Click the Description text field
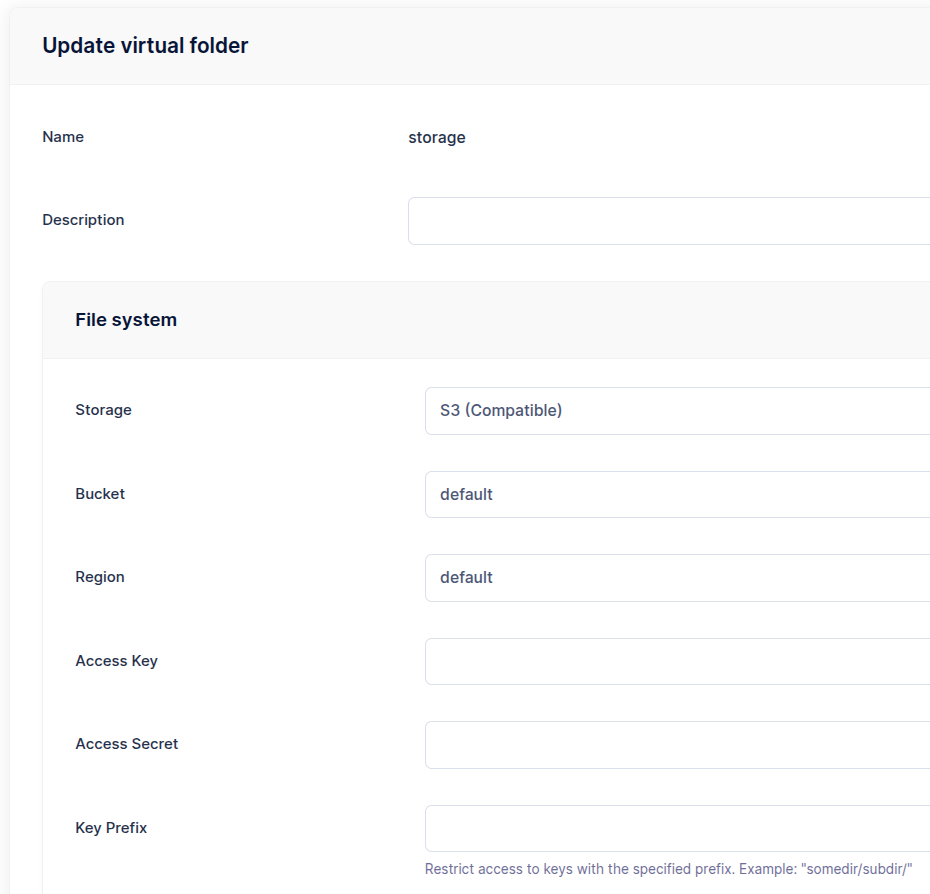Viewport: 930px width, 894px height. click(669, 221)
